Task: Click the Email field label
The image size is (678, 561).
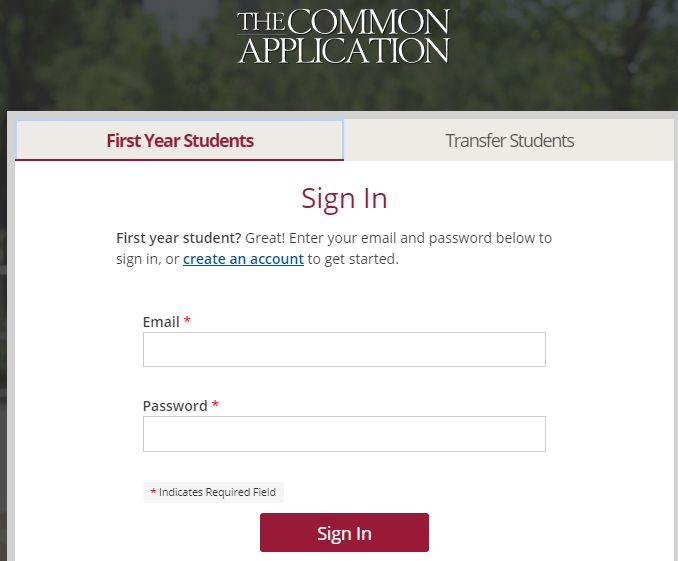Action: pos(161,322)
